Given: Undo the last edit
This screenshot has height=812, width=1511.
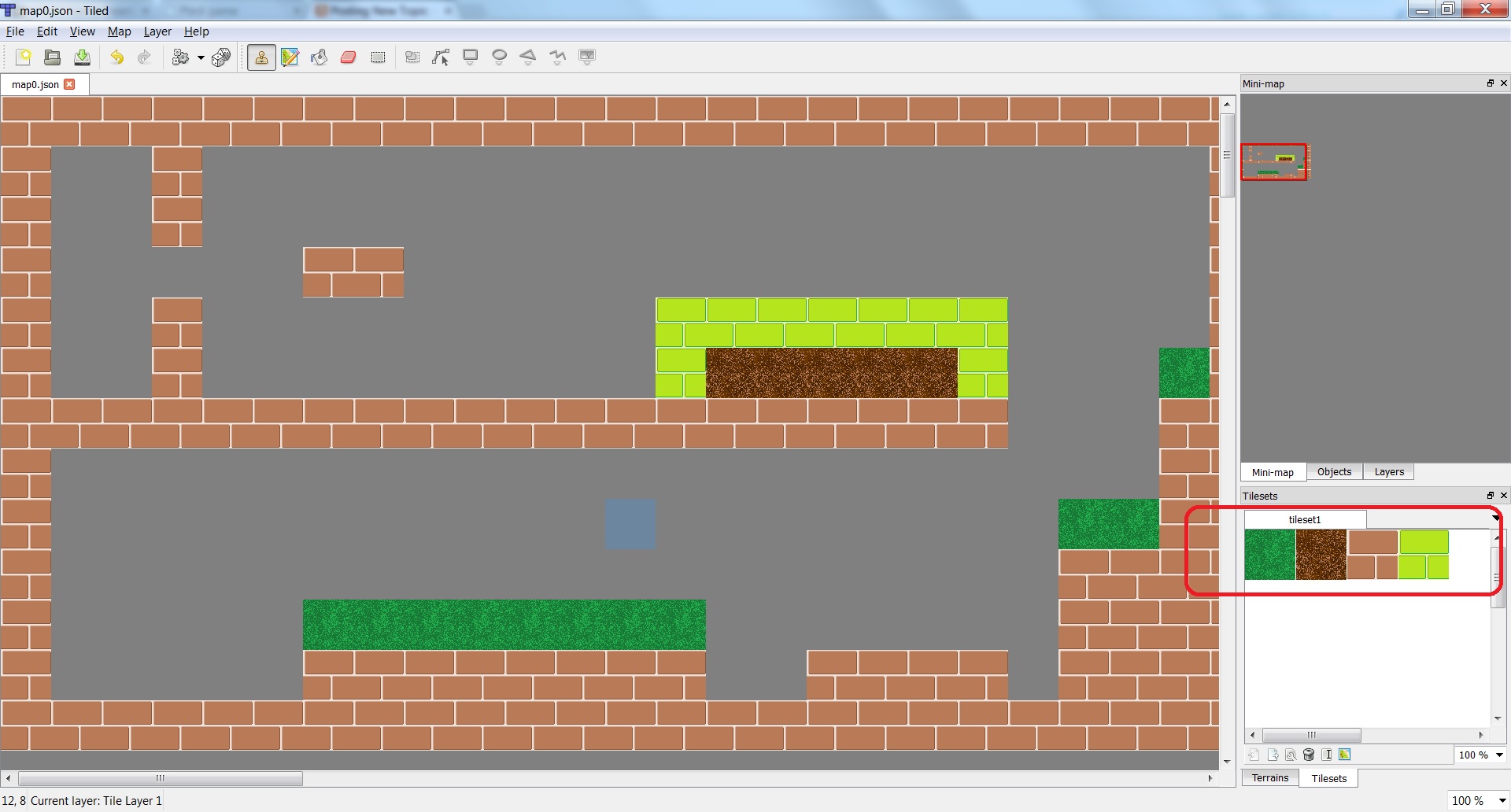Looking at the screenshot, I should 116,57.
